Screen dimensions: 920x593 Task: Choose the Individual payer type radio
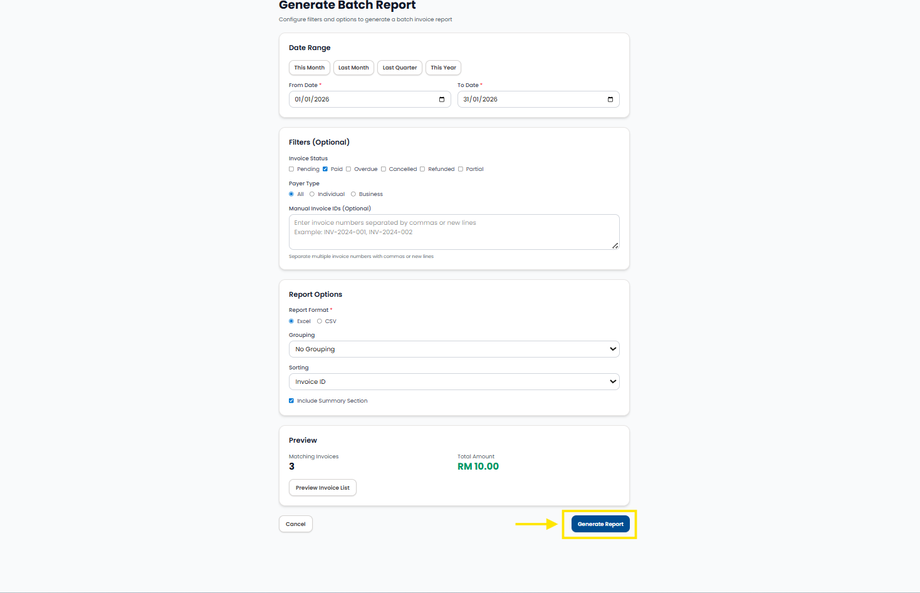tap(312, 194)
